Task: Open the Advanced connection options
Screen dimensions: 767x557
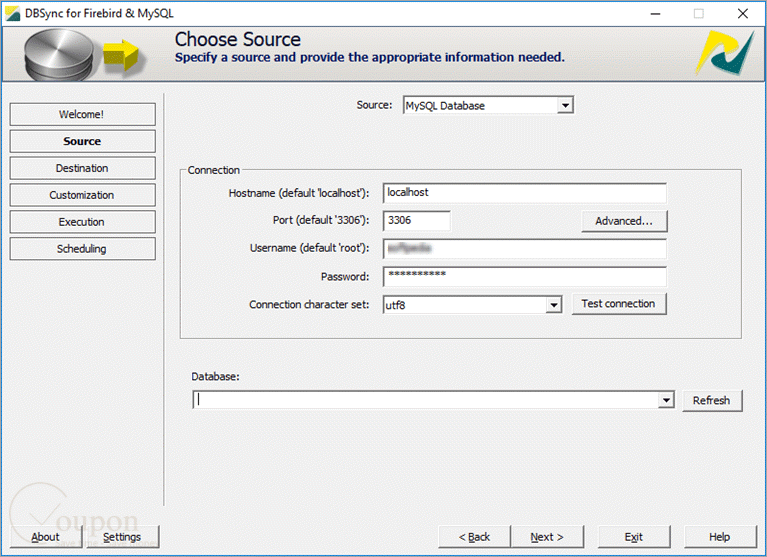Action: pos(624,221)
